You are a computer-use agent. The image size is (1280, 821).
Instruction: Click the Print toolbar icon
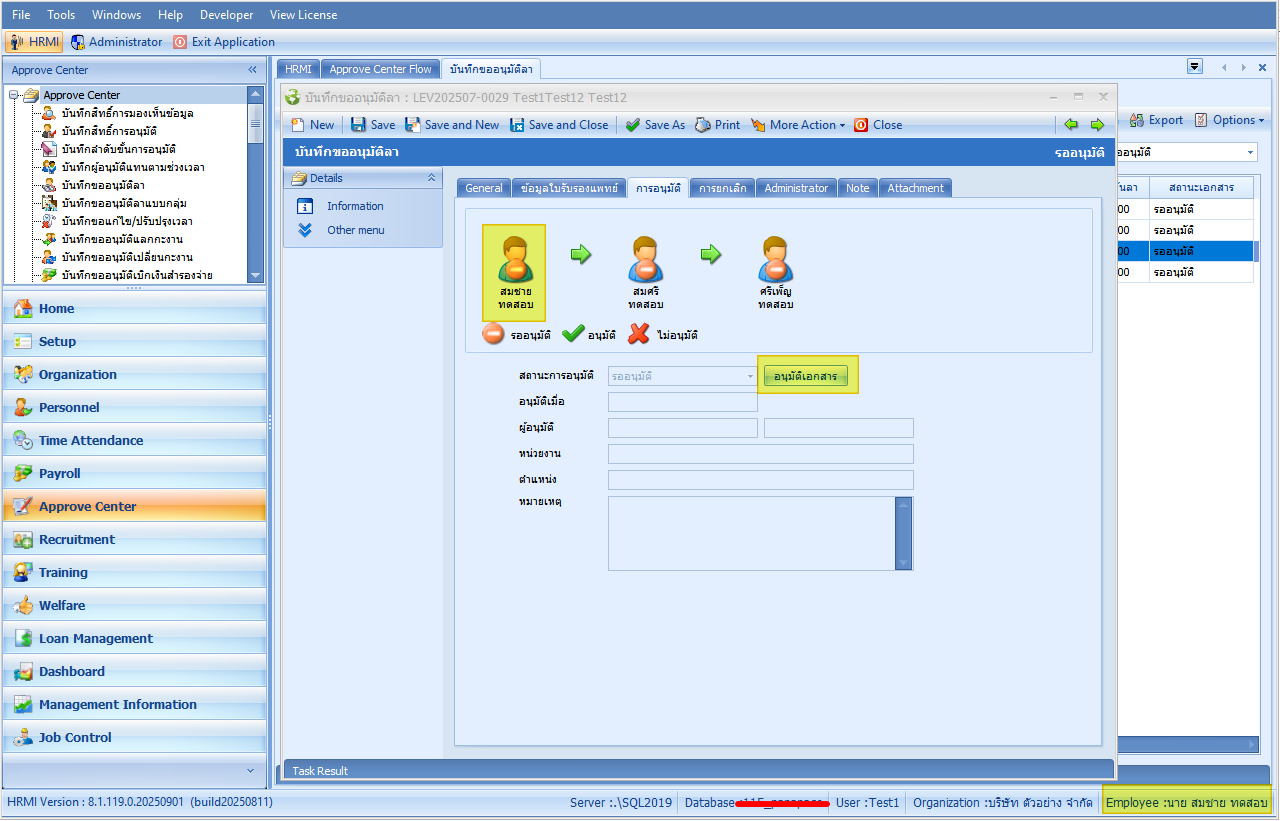[x=703, y=125]
